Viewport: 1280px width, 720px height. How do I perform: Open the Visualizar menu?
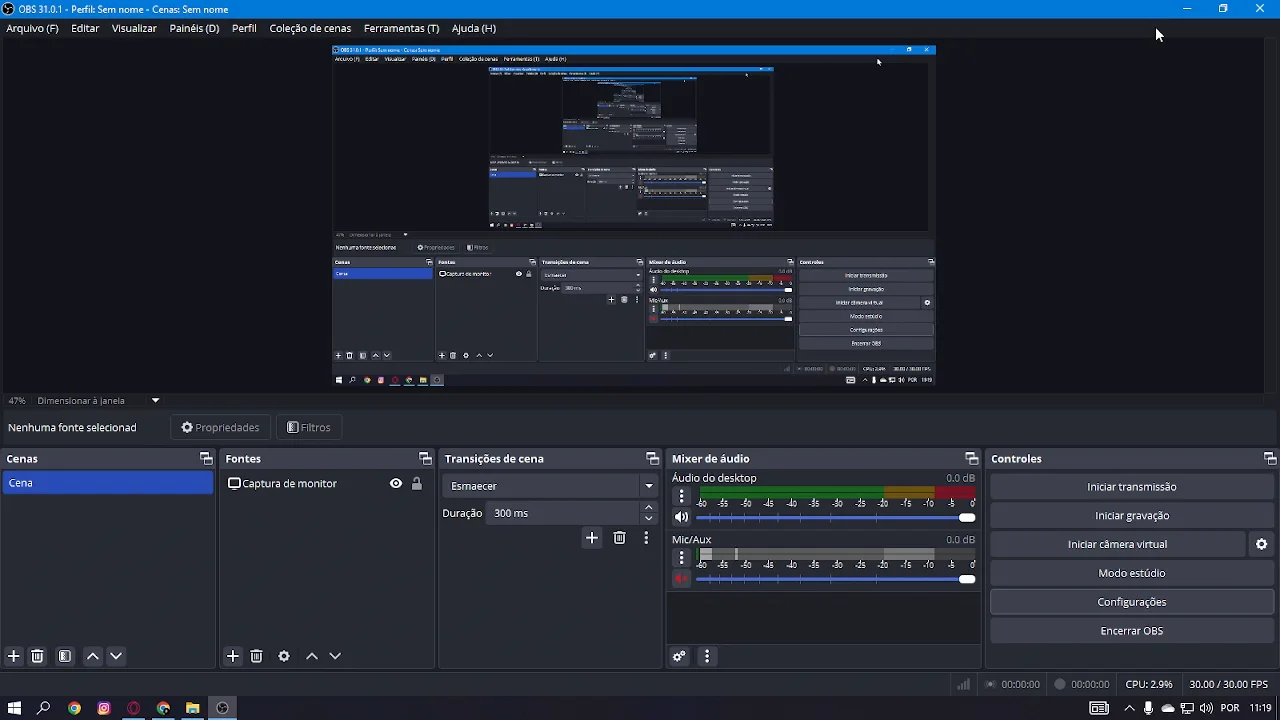134,28
